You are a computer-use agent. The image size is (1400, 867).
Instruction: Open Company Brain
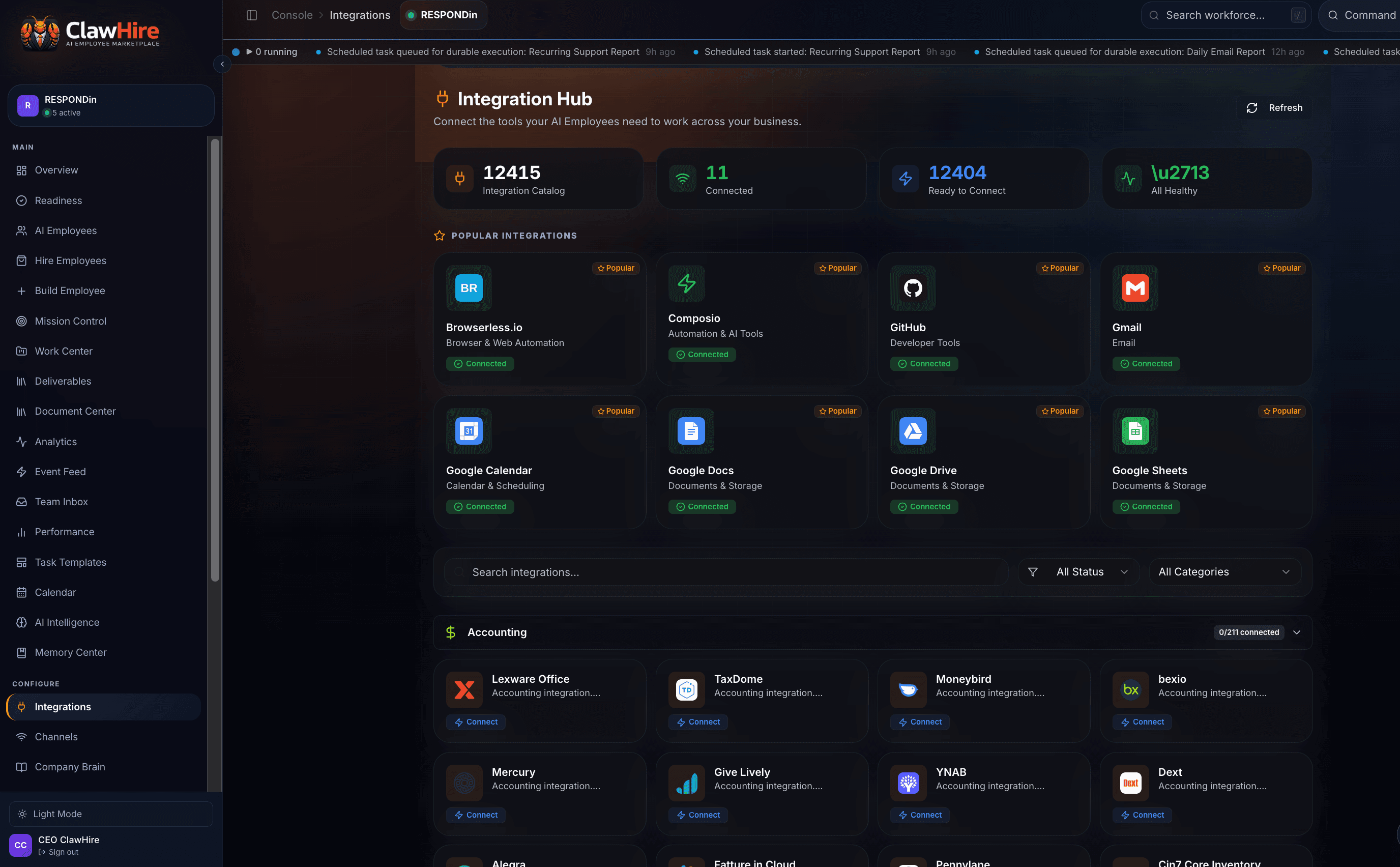(103, 767)
